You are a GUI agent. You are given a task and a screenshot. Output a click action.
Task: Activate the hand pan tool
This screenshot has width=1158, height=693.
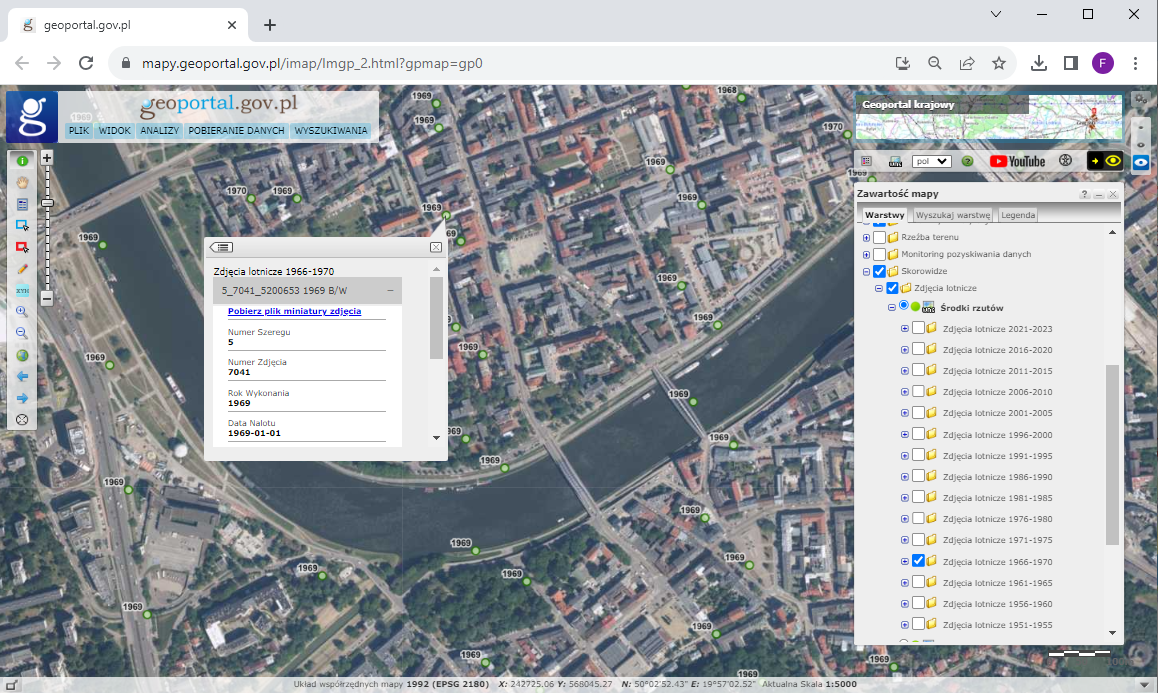coord(22,182)
